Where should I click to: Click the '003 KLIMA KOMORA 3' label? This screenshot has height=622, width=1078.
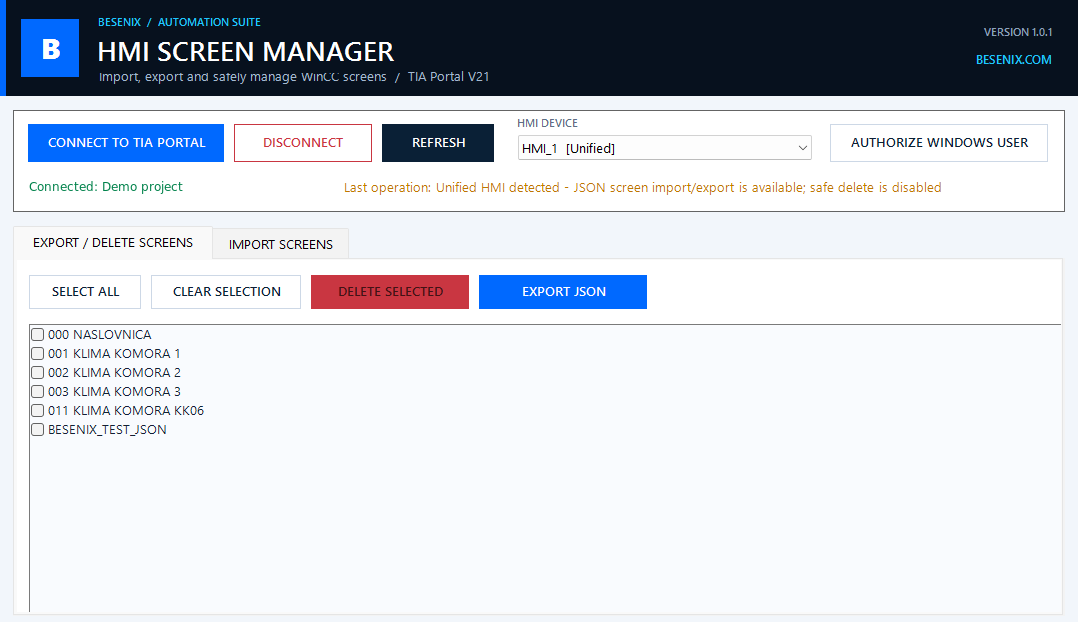click(114, 392)
